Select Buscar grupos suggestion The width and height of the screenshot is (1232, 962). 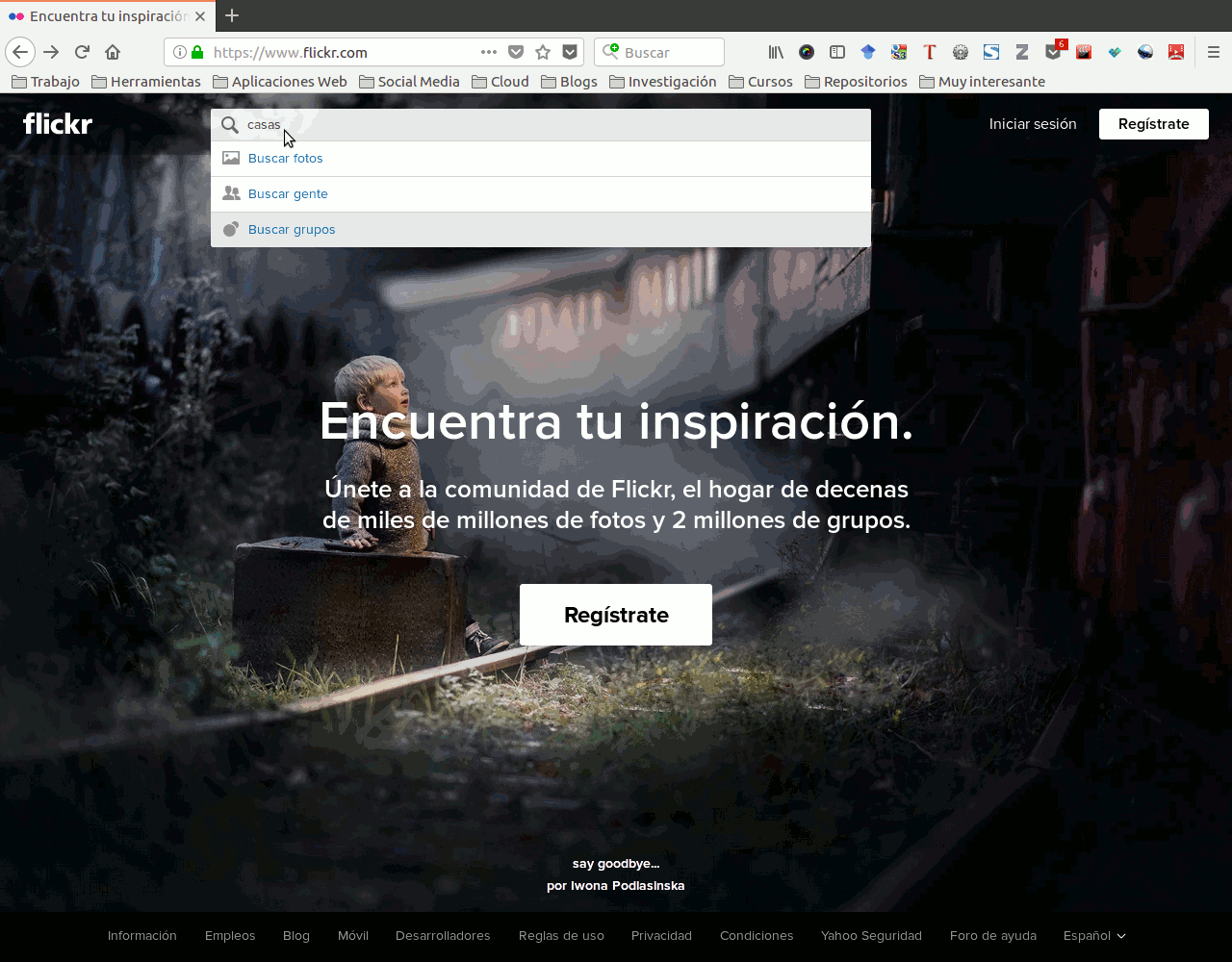point(541,230)
